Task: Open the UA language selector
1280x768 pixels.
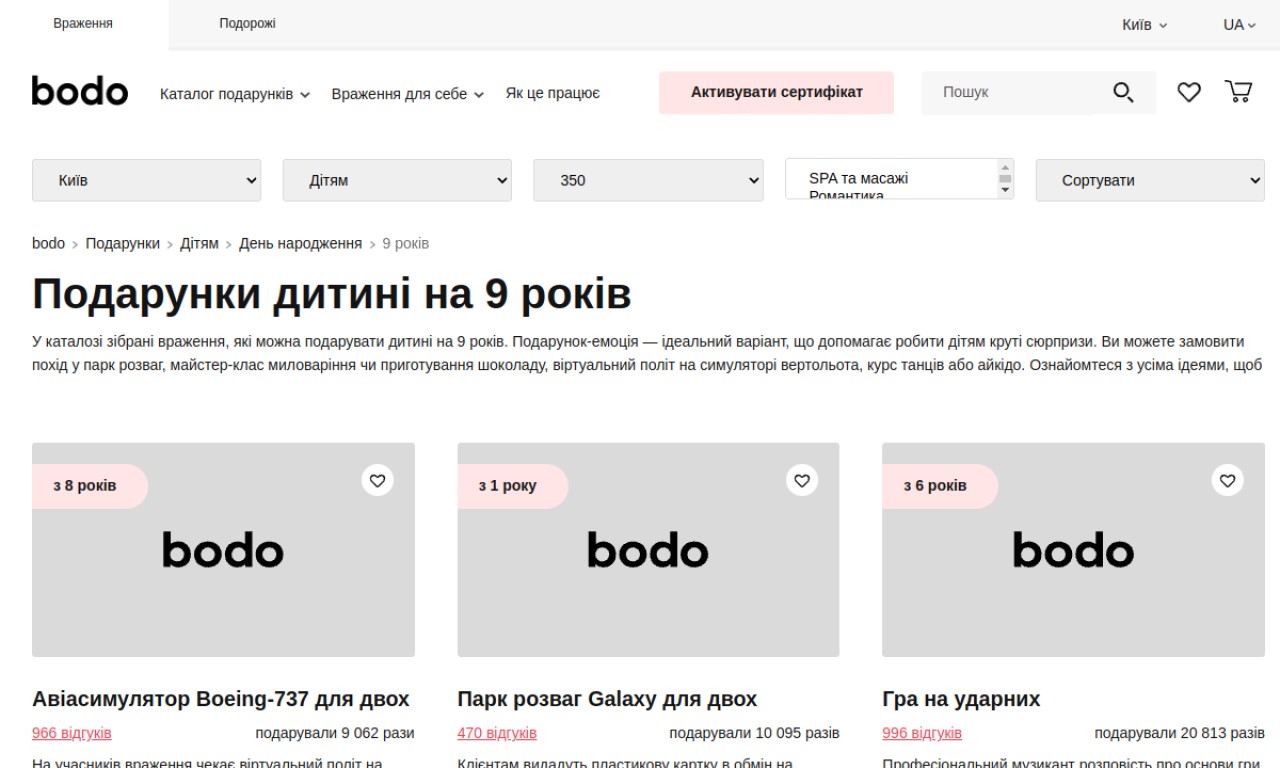Action: tap(1239, 25)
